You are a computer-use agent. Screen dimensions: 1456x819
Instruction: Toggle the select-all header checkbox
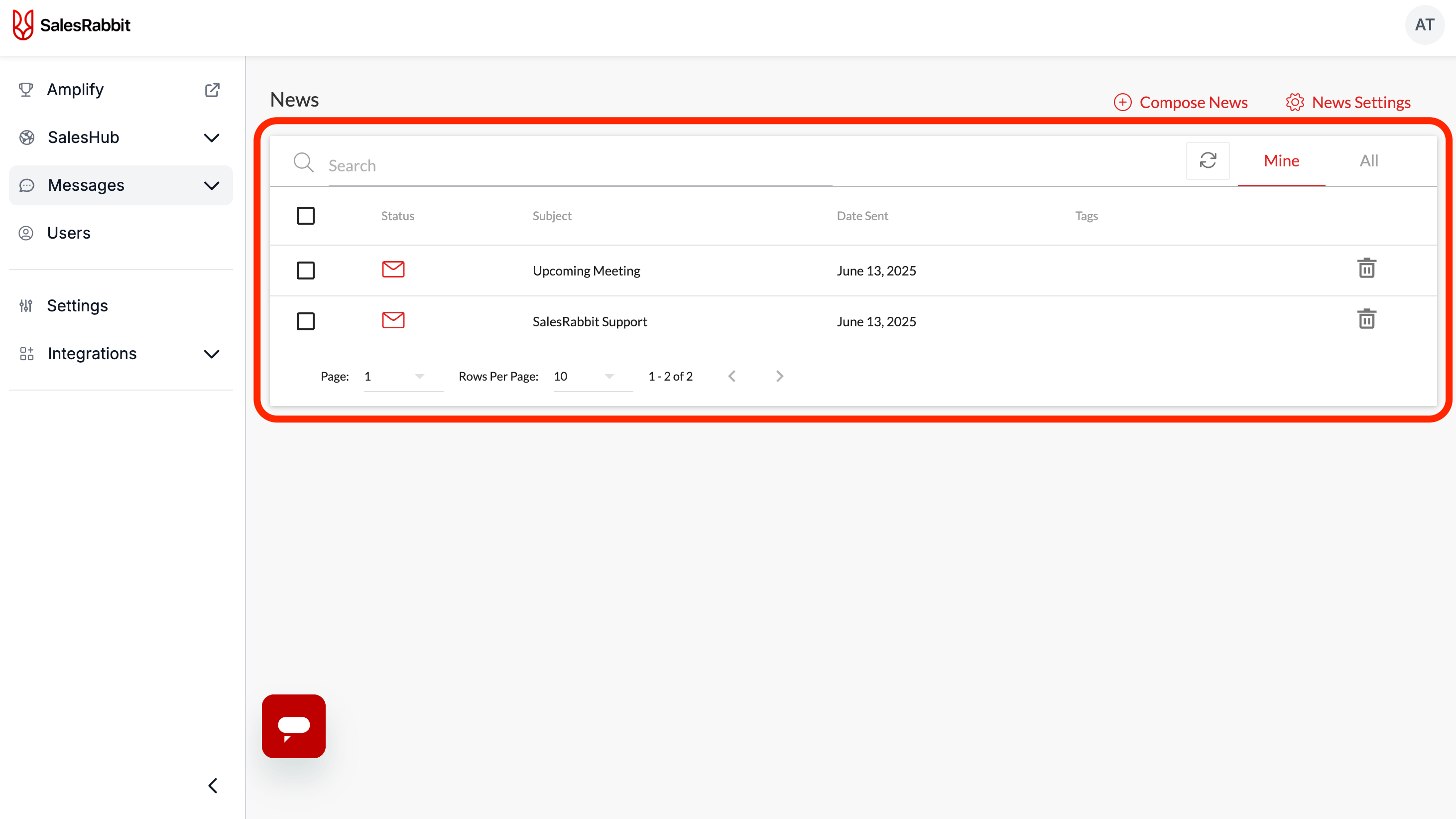305,216
